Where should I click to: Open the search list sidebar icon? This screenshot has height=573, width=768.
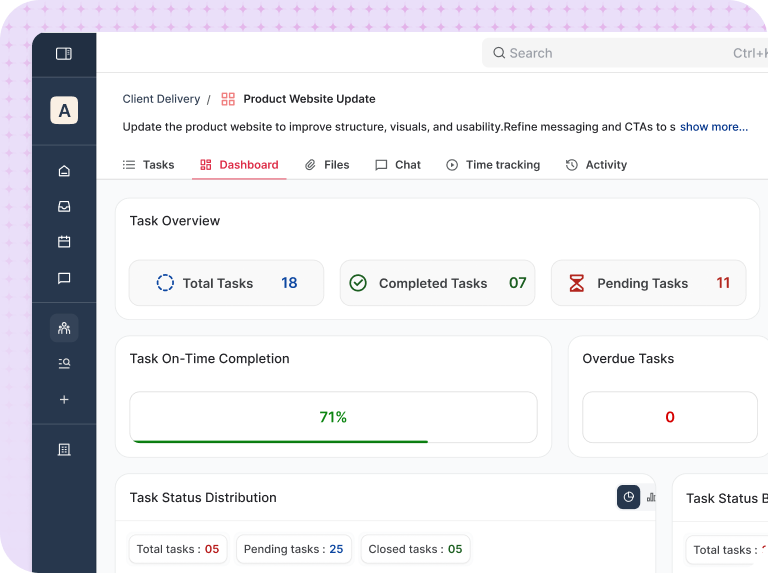[64, 363]
